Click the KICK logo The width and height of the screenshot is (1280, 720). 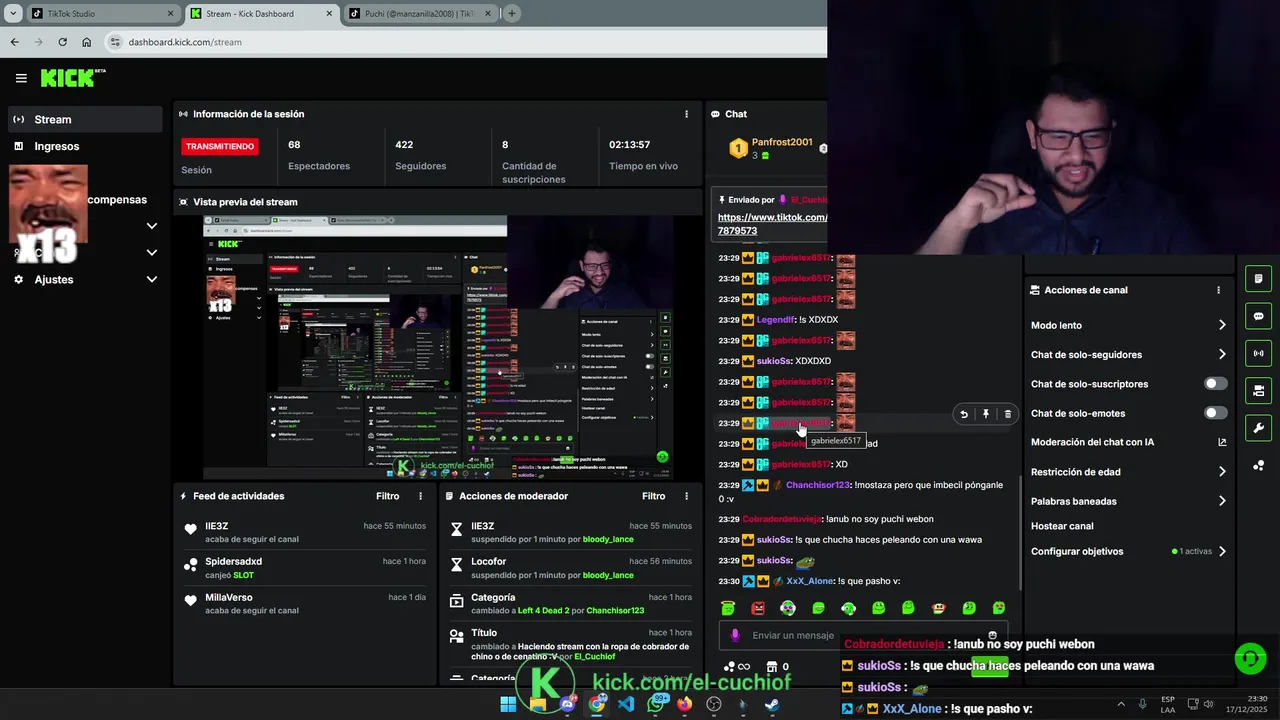72,78
